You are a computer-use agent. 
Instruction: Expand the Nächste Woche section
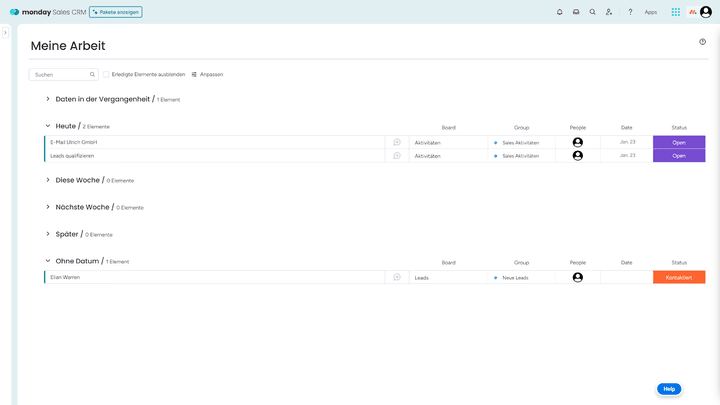tap(48, 207)
